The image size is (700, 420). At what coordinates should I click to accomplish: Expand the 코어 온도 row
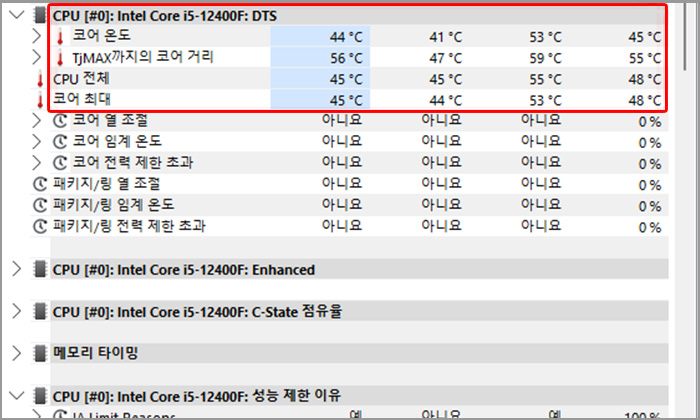[37, 36]
